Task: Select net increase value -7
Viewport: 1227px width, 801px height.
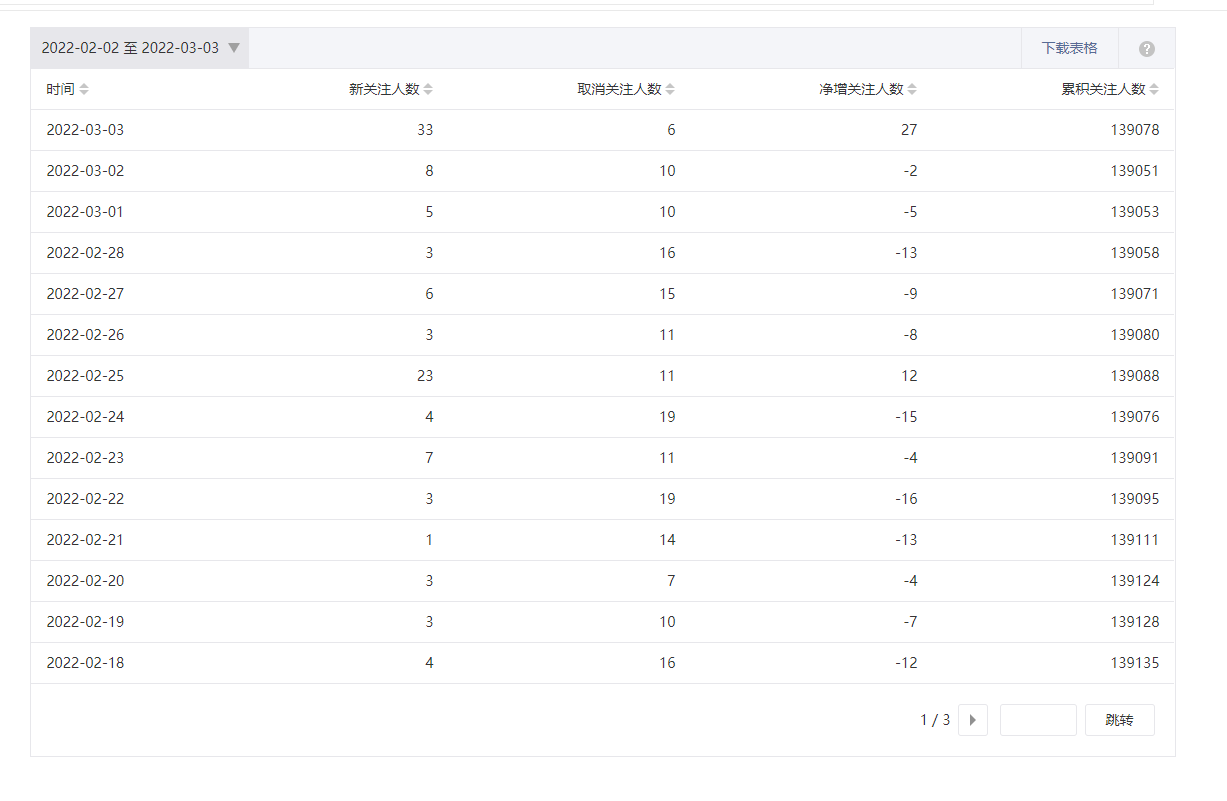Action: (x=910, y=622)
